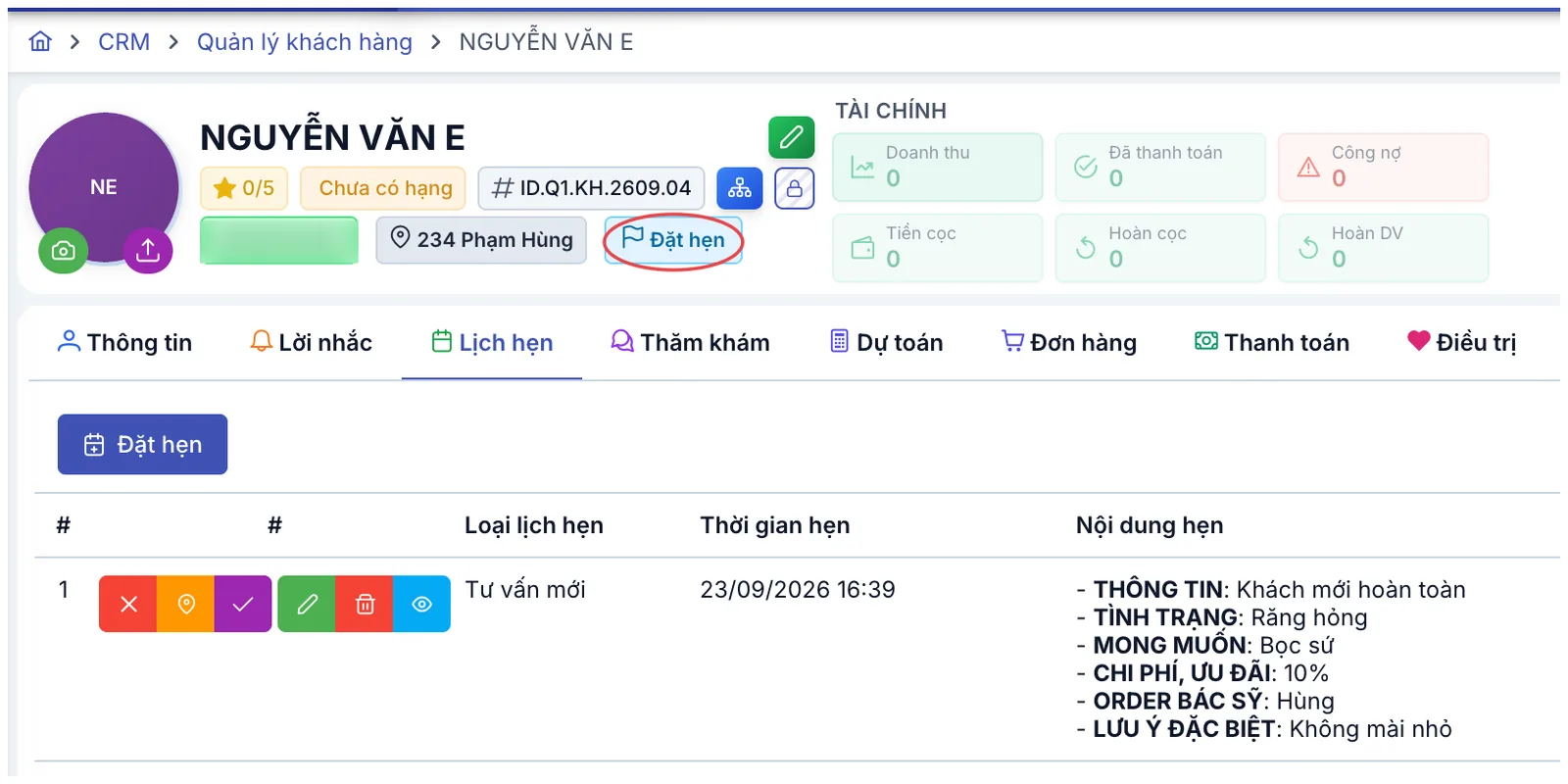Open the Thăm khám tab
1568x784 pixels.
(690, 342)
